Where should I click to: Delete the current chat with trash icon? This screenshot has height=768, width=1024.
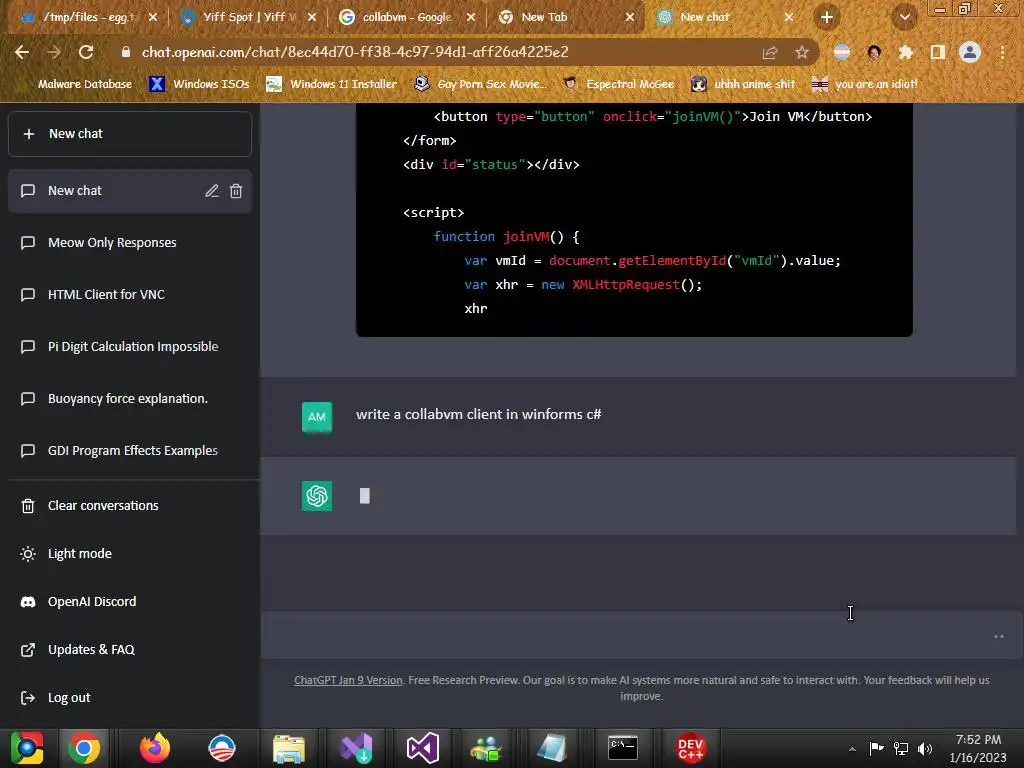[236, 191]
